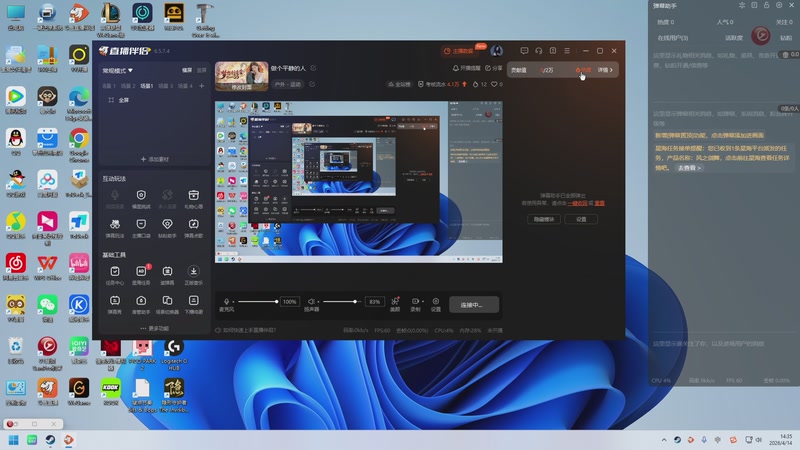Show hidden system tray icons chevron
This screenshot has width=800, height=450.
664,440
